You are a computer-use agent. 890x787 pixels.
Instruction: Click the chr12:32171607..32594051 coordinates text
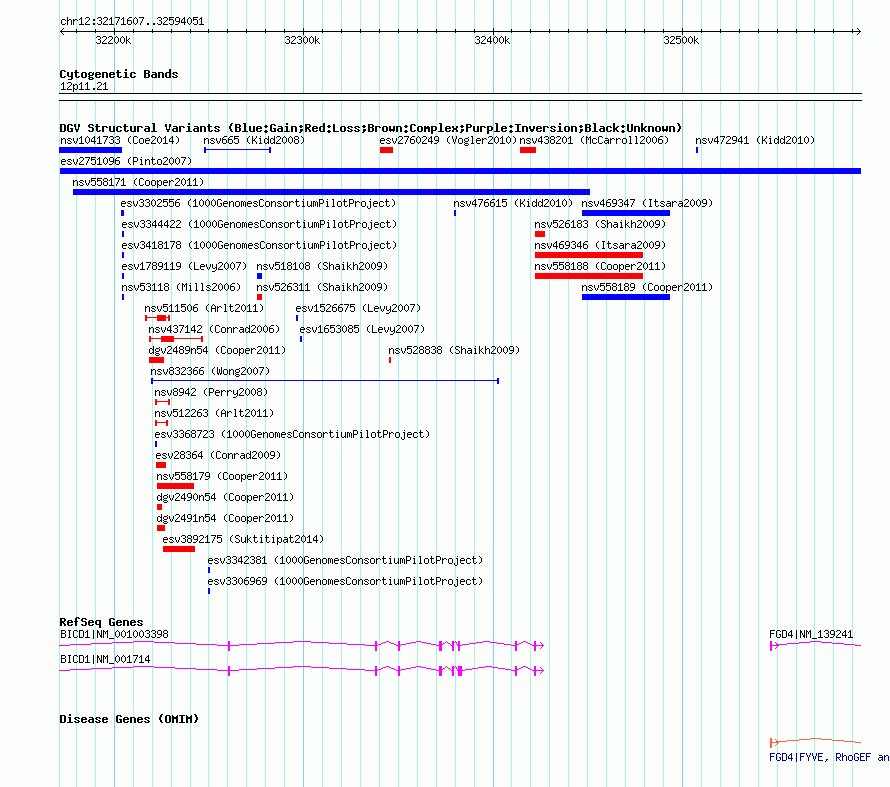click(132, 21)
